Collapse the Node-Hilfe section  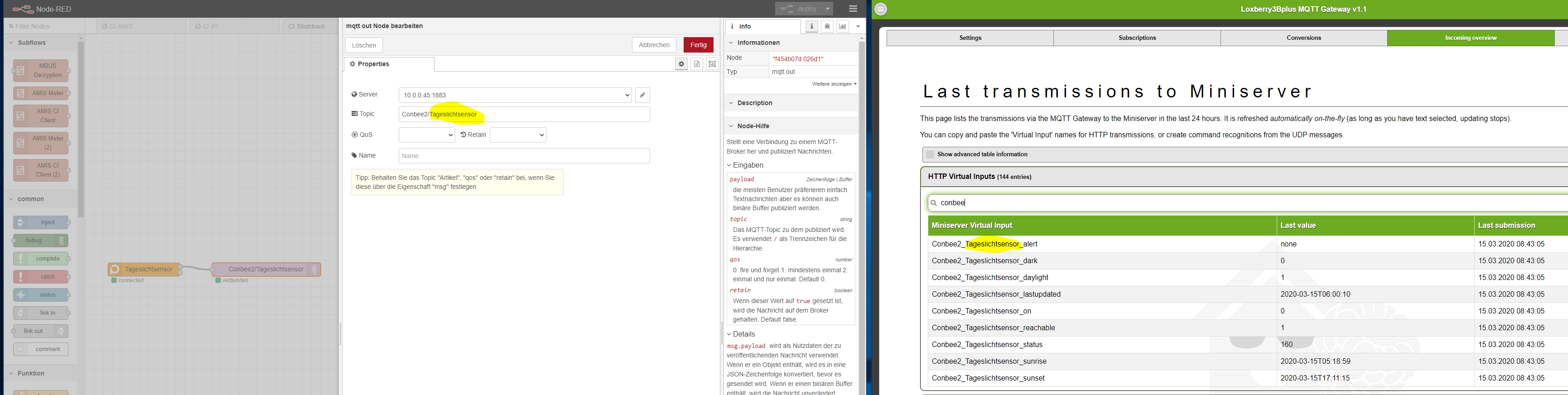791,126
